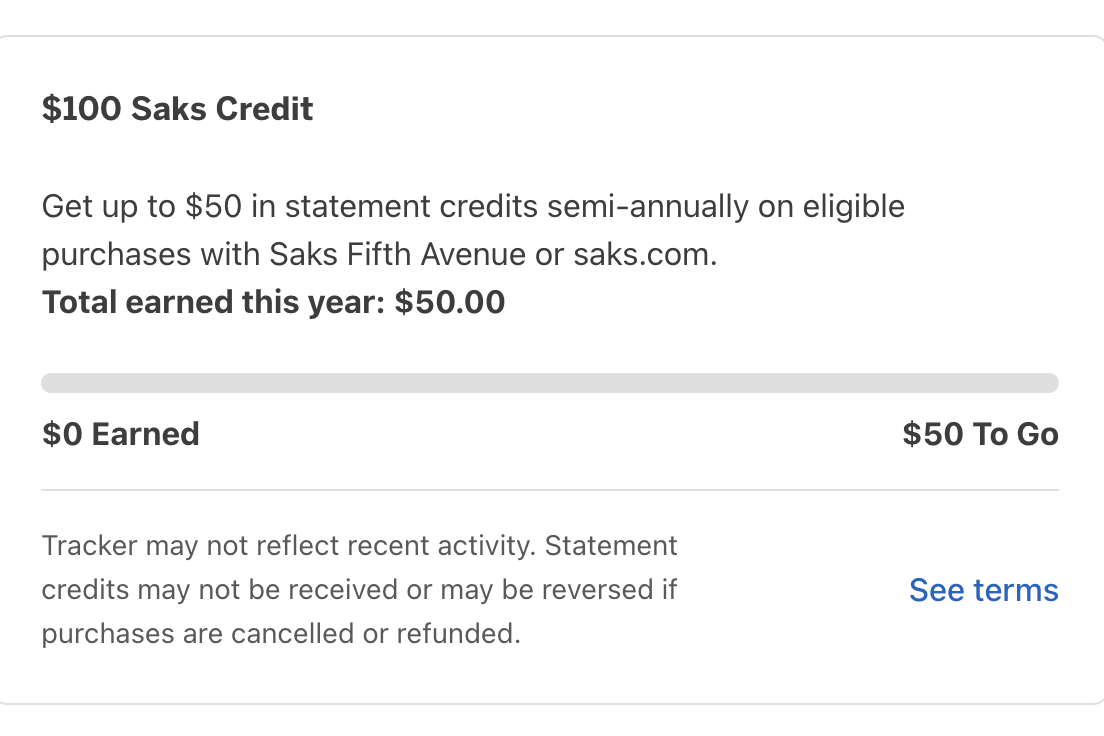Select the credit progress bar
This screenshot has height=736, width=1104.
[x=550, y=381]
